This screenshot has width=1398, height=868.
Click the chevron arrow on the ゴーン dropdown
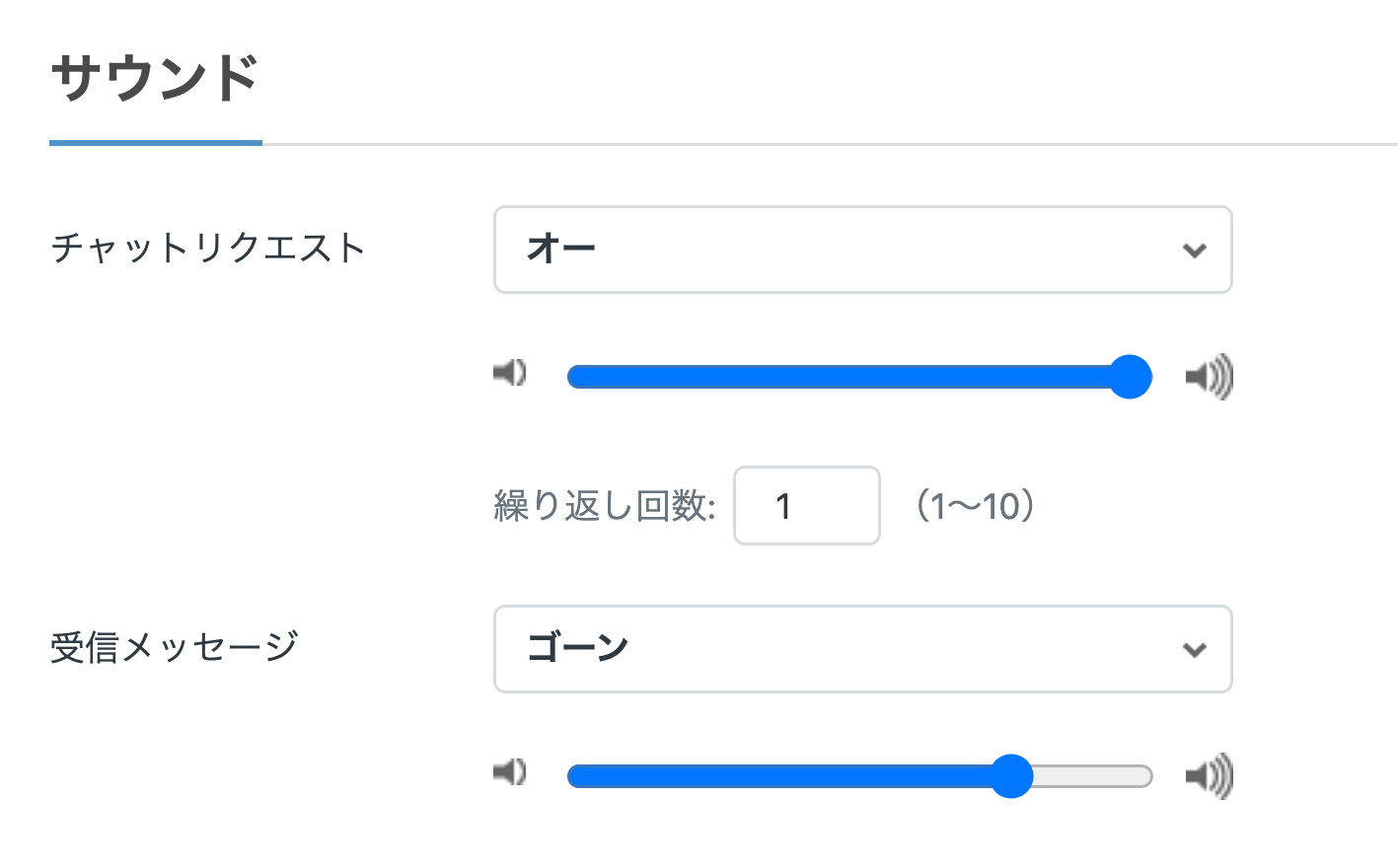click(x=1194, y=650)
